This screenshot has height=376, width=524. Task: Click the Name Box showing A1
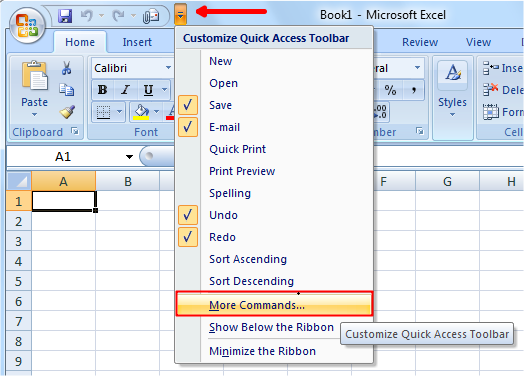[x=64, y=156]
